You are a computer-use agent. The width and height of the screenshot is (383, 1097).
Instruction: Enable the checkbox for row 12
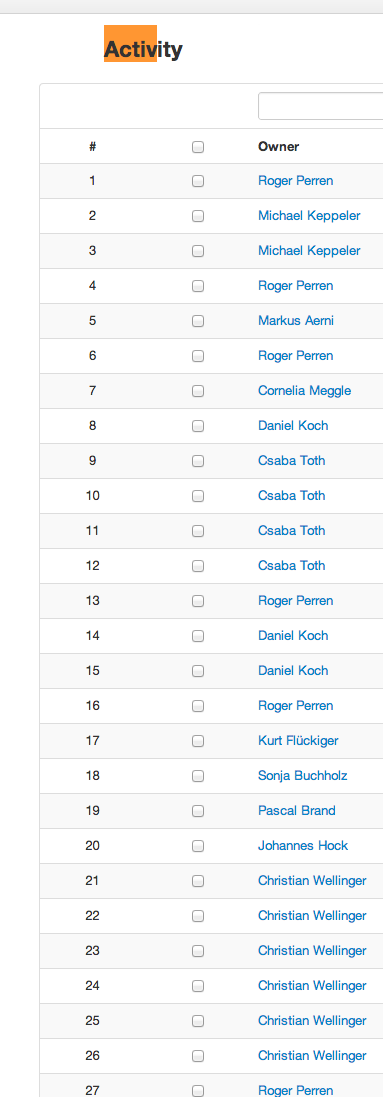(x=197, y=566)
